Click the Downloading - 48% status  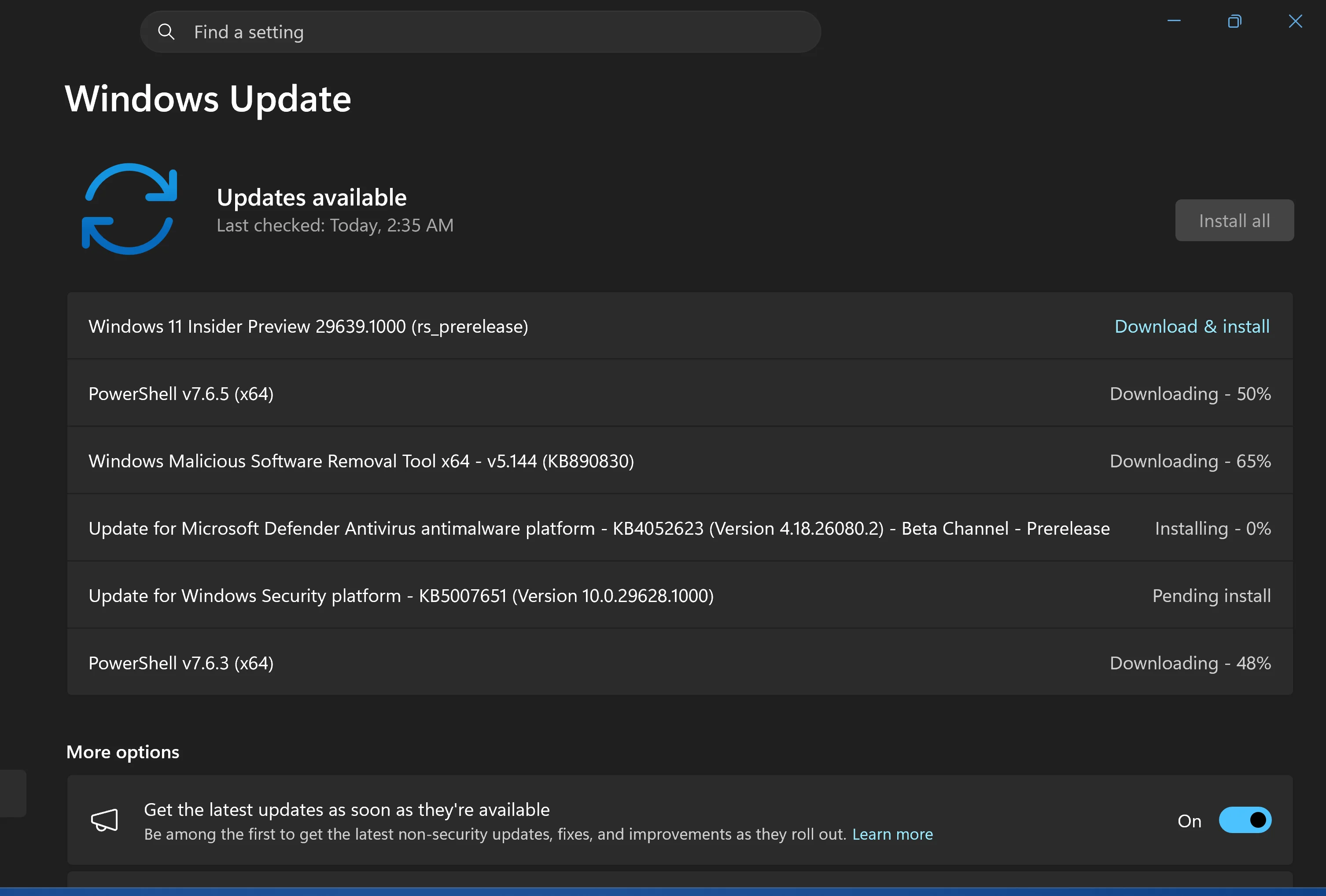pos(1190,663)
